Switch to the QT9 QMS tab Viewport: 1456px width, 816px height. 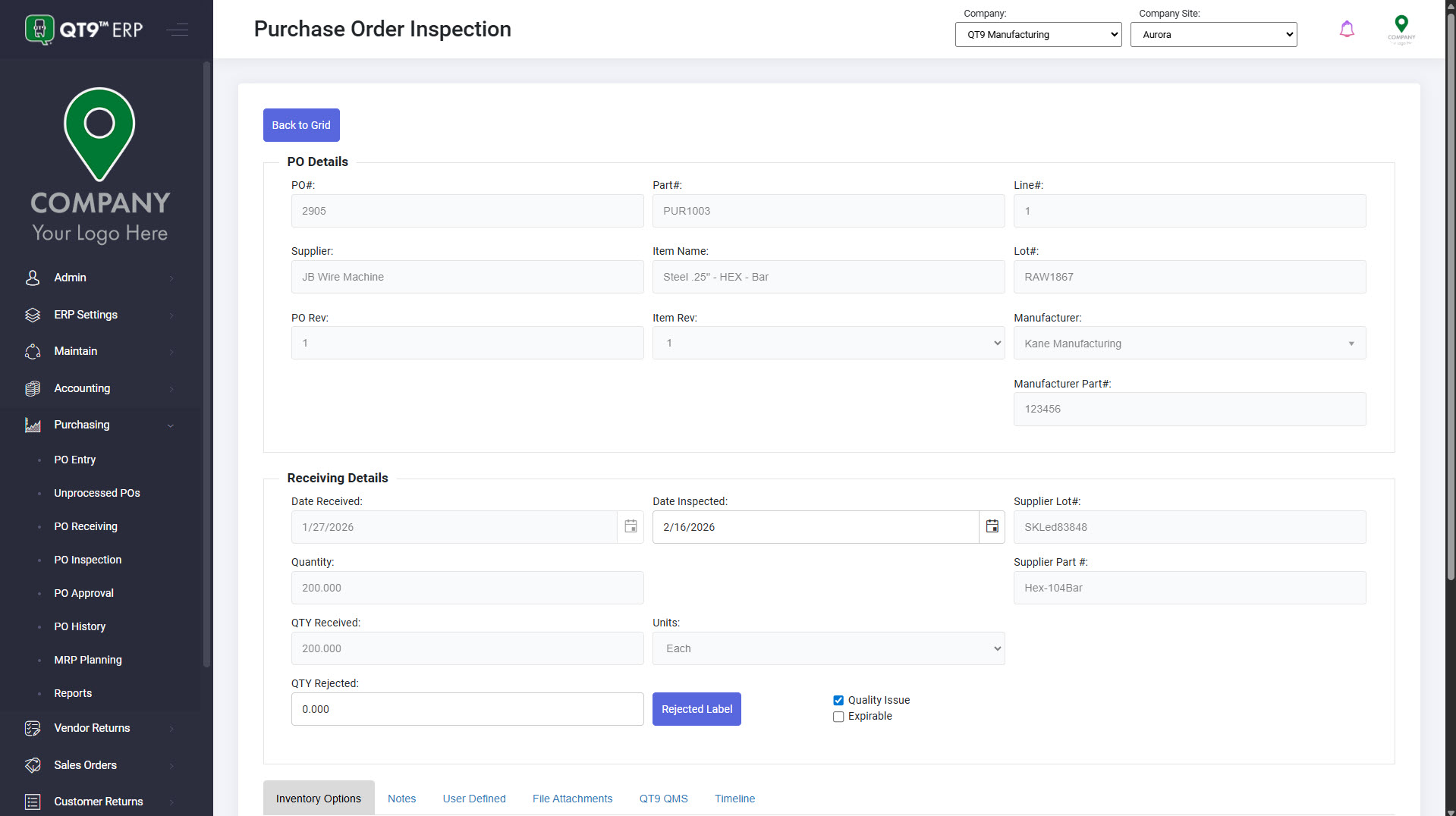(663, 799)
